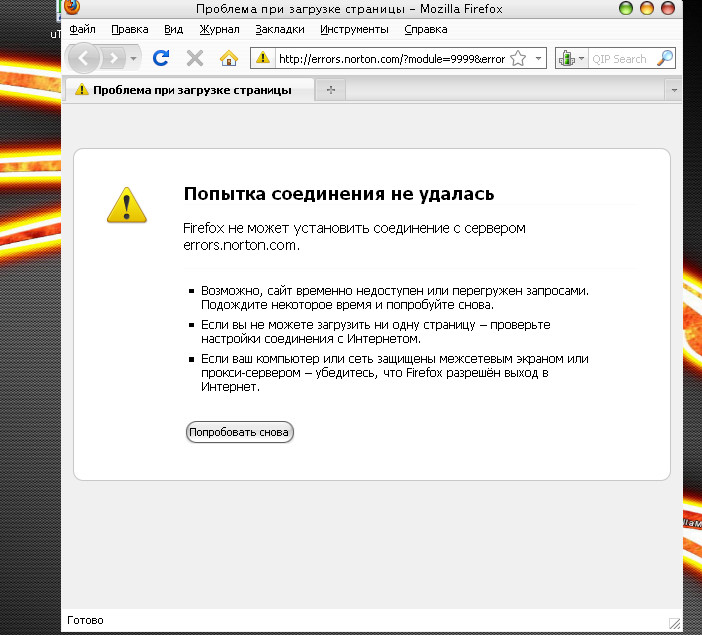Open a new tab with the plus button
Image resolution: width=702 pixels, height=635 pixels.
click(331, 90)
